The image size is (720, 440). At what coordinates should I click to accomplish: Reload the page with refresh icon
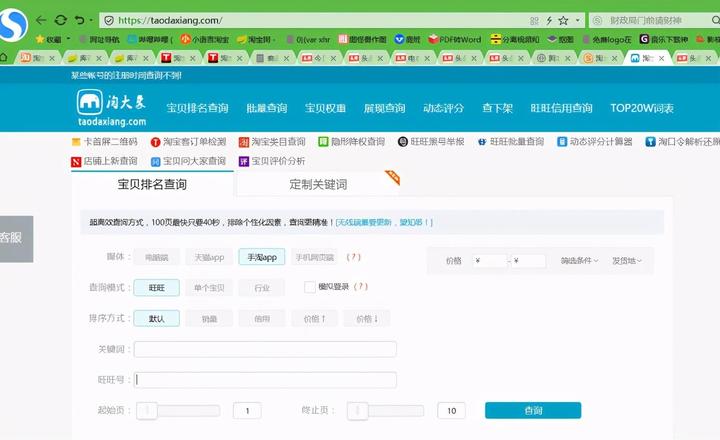61,20
